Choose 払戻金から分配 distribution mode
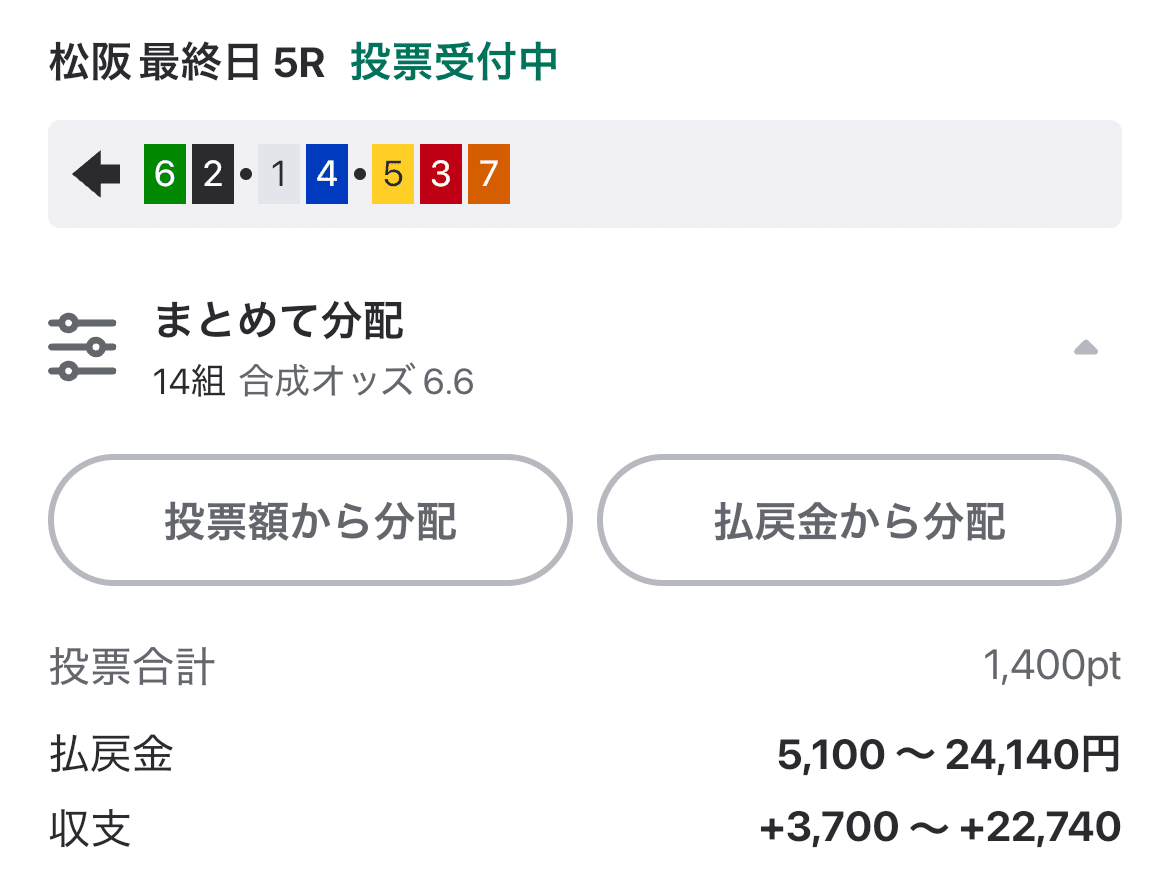The image size is (1170, 873). pyautogui.click(x=860, y=520)
